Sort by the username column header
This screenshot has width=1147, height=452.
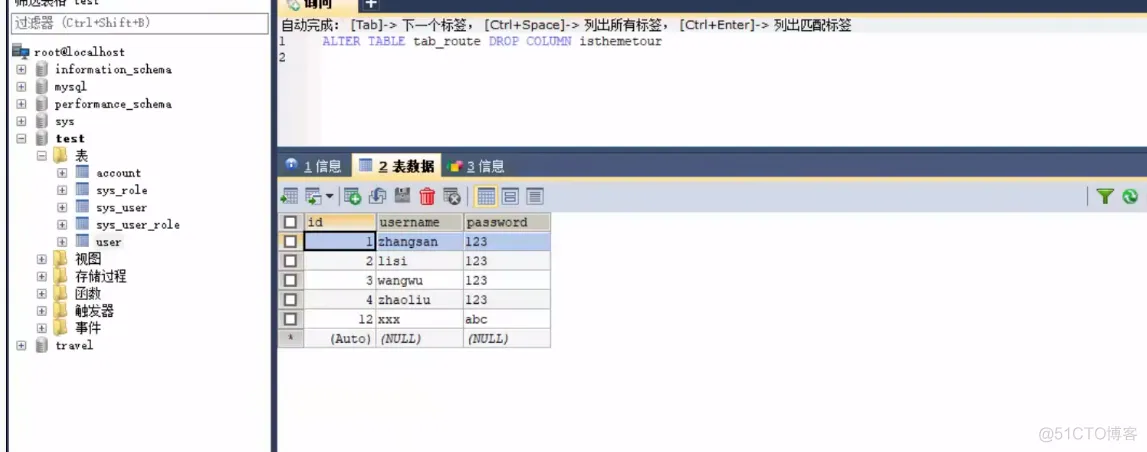420,222
